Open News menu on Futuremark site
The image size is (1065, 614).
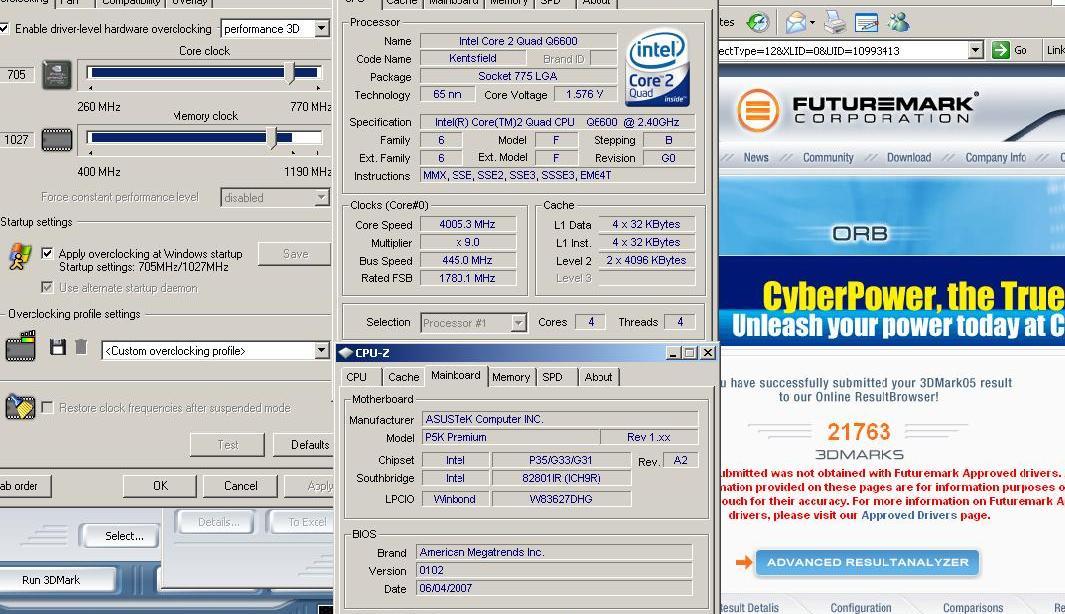click(x=755, y=158)
